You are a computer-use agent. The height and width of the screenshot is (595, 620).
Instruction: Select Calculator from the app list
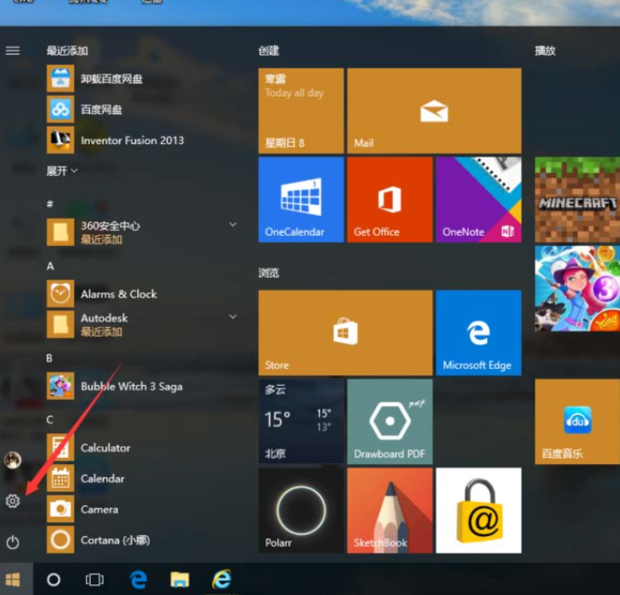(105, 448)
